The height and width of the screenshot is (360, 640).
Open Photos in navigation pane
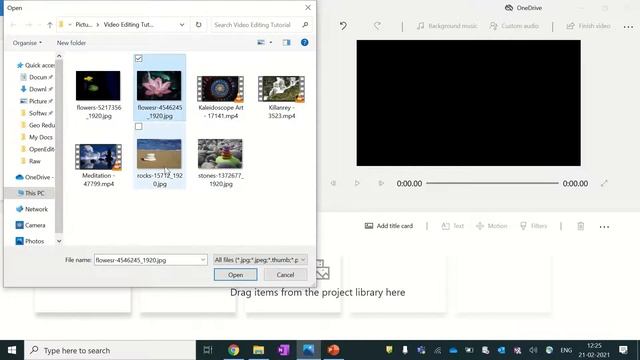click(x=30, y=241)
